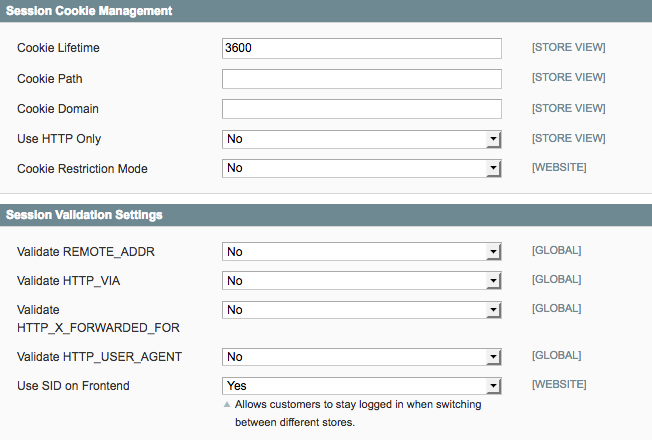
Task: Click the GLOBAL scope label beside Validate REMOTE_ADDR
Action: 556,250
